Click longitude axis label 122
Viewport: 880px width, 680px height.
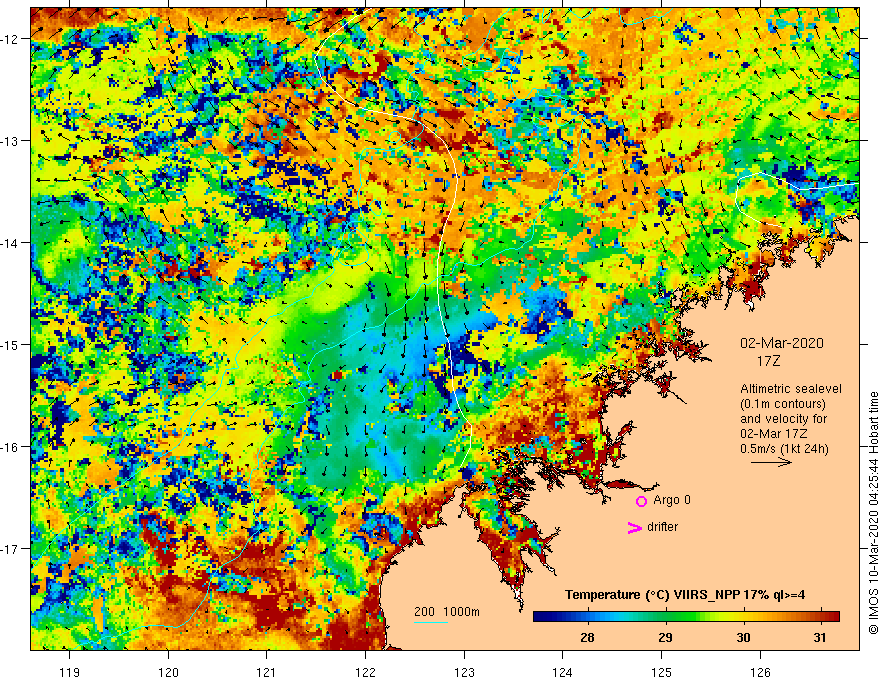point(365,672)
